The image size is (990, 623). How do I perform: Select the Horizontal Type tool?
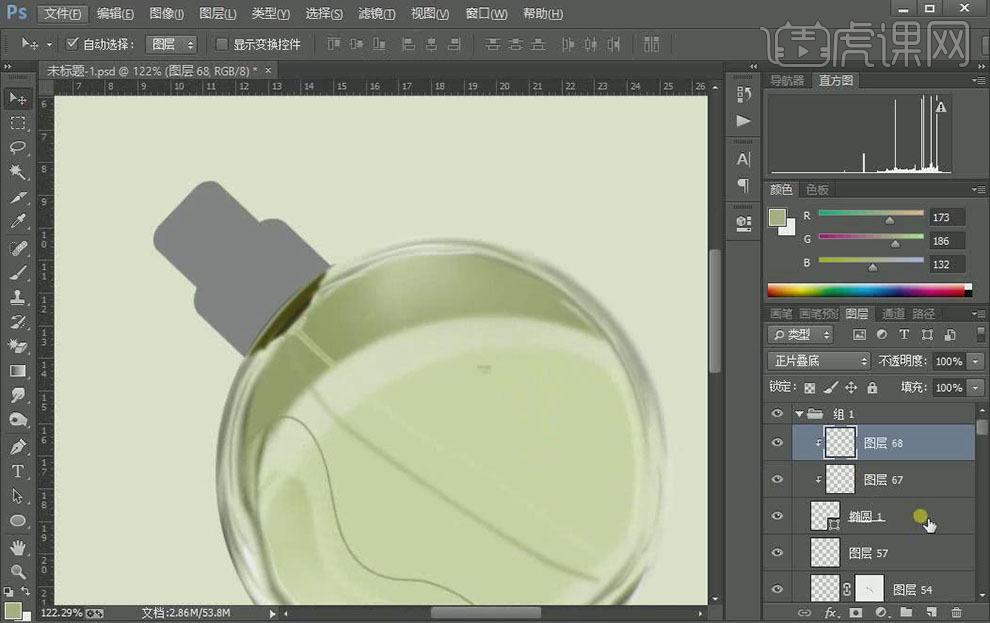pyautogui.click(x=18, y=471)
